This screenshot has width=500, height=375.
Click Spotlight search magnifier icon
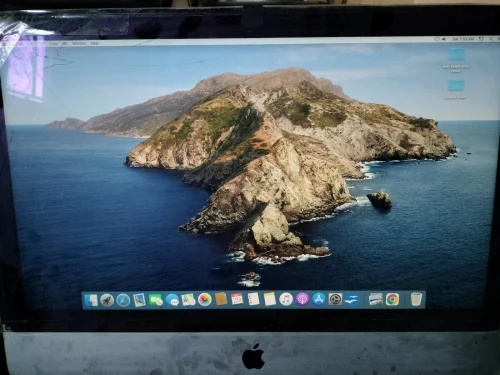491,39
